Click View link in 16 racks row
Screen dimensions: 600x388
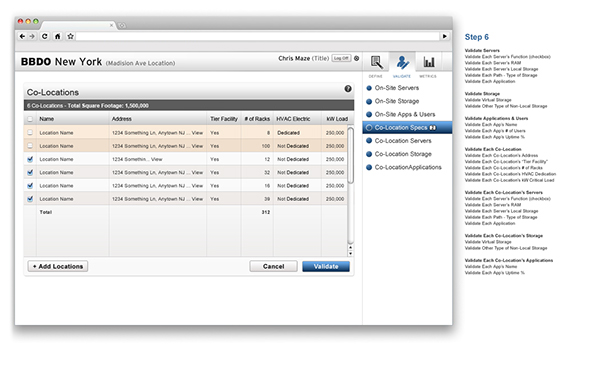[x=197, y=186]
